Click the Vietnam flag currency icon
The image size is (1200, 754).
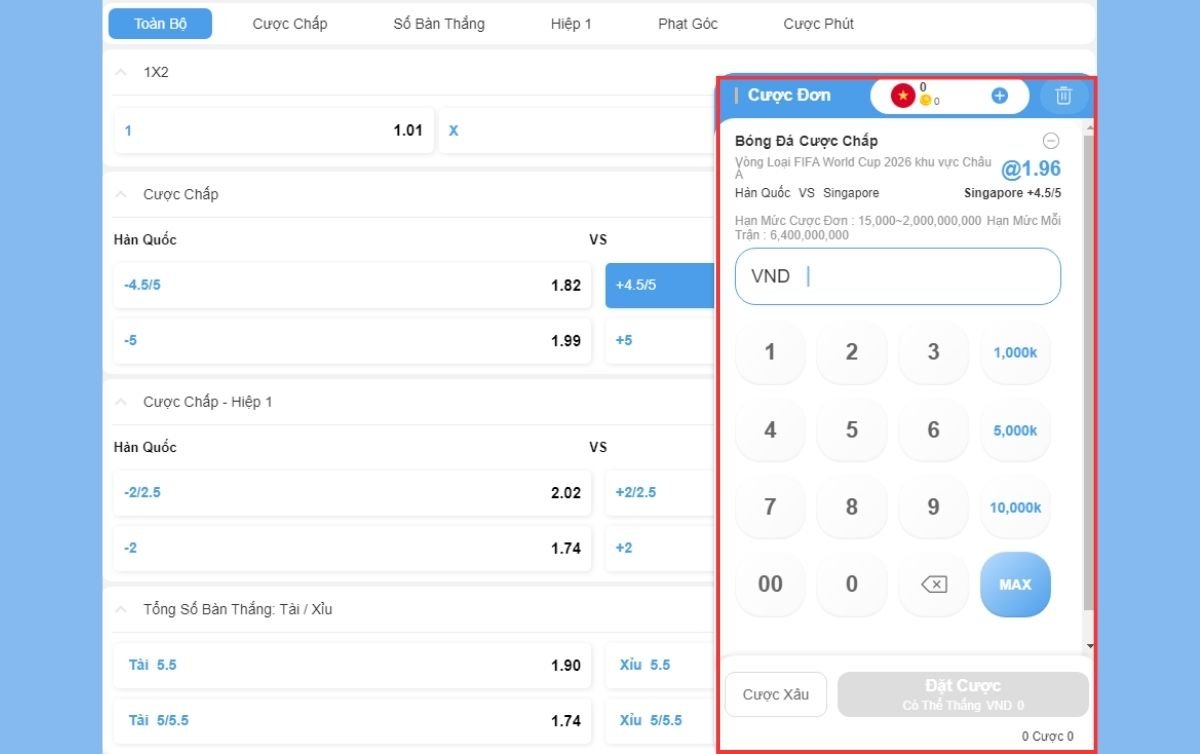tap(903, 96)
